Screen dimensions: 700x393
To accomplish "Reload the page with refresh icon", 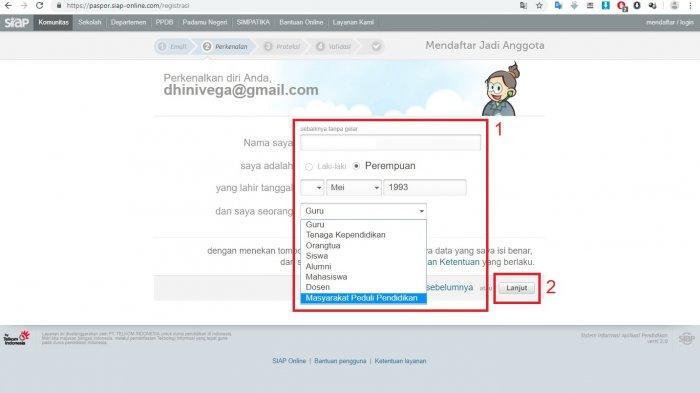I will (40, 5).
